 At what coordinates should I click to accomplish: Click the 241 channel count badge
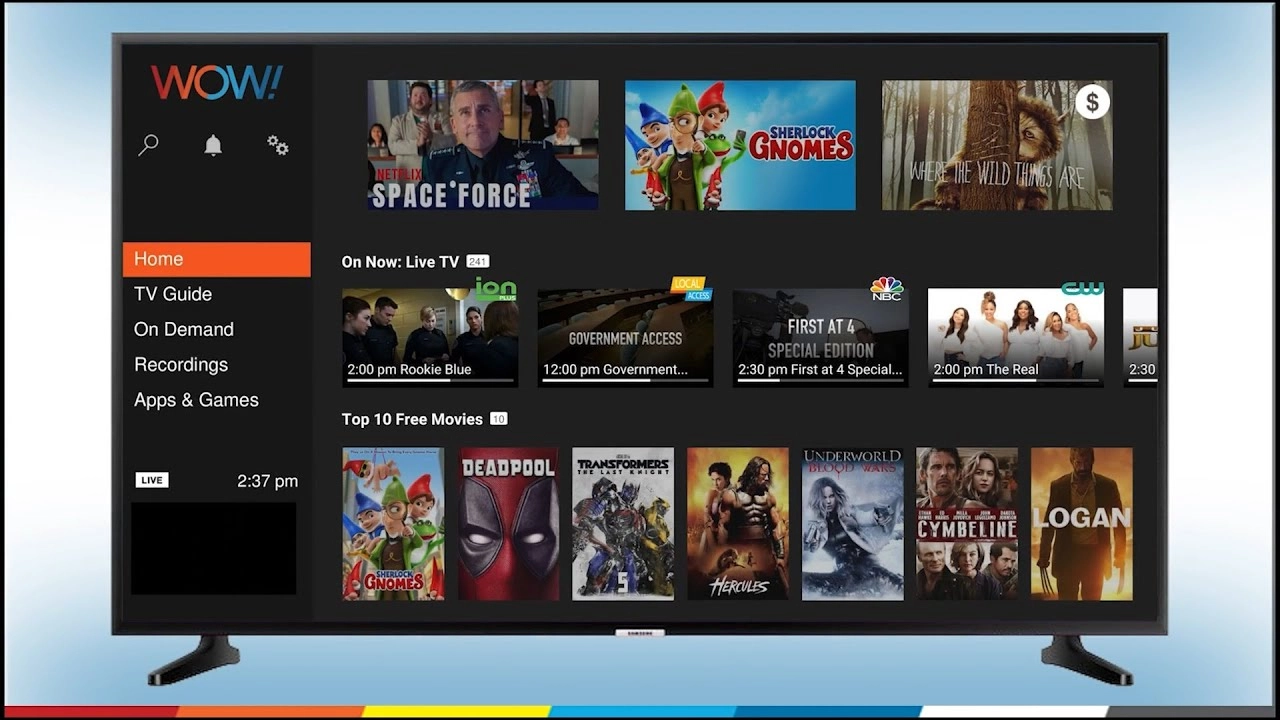pyautogui.click(x=478, y=262)
